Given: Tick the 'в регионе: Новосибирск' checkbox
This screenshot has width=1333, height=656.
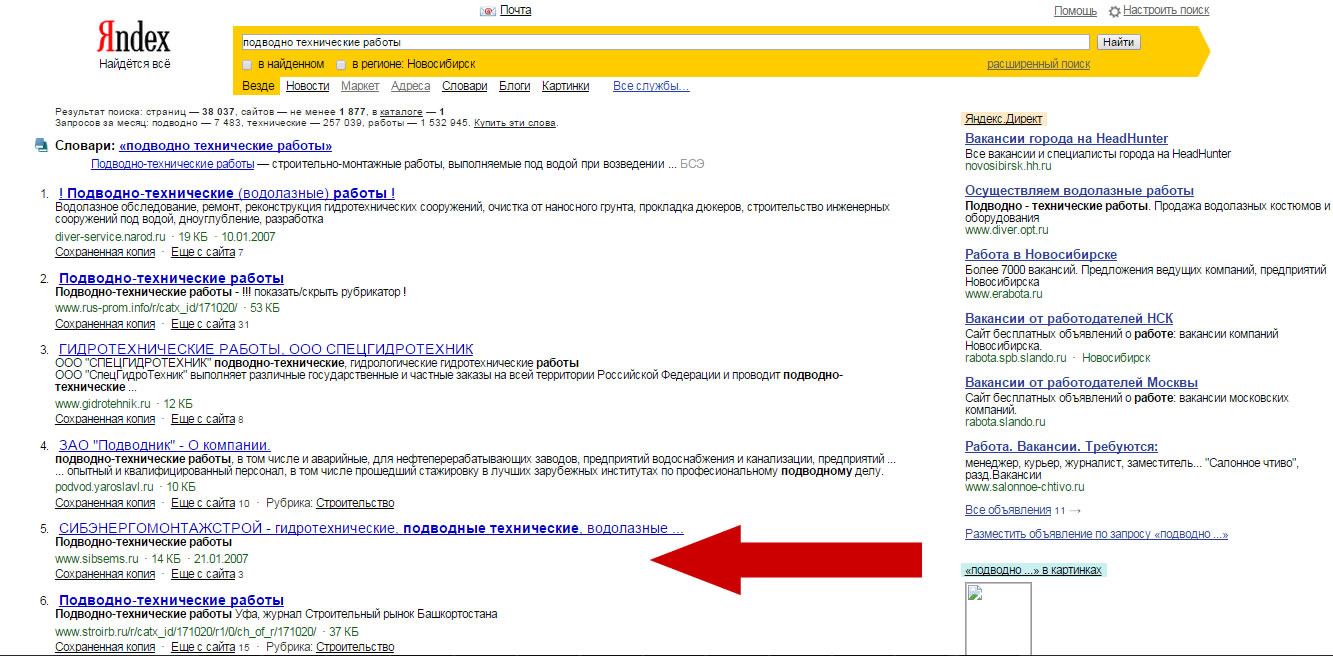Looking at the screenshot, I should click(x=341, y=64).
